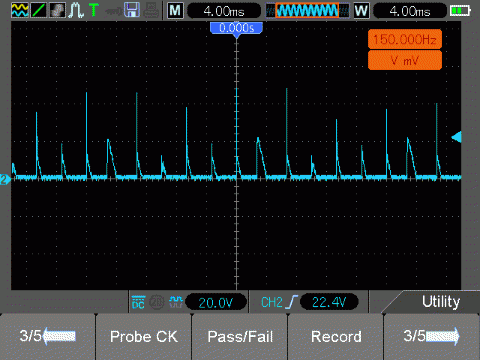Click the channel 2 ground marker
The width and height of the screenshot is (480, 360).
pos(5,180)
